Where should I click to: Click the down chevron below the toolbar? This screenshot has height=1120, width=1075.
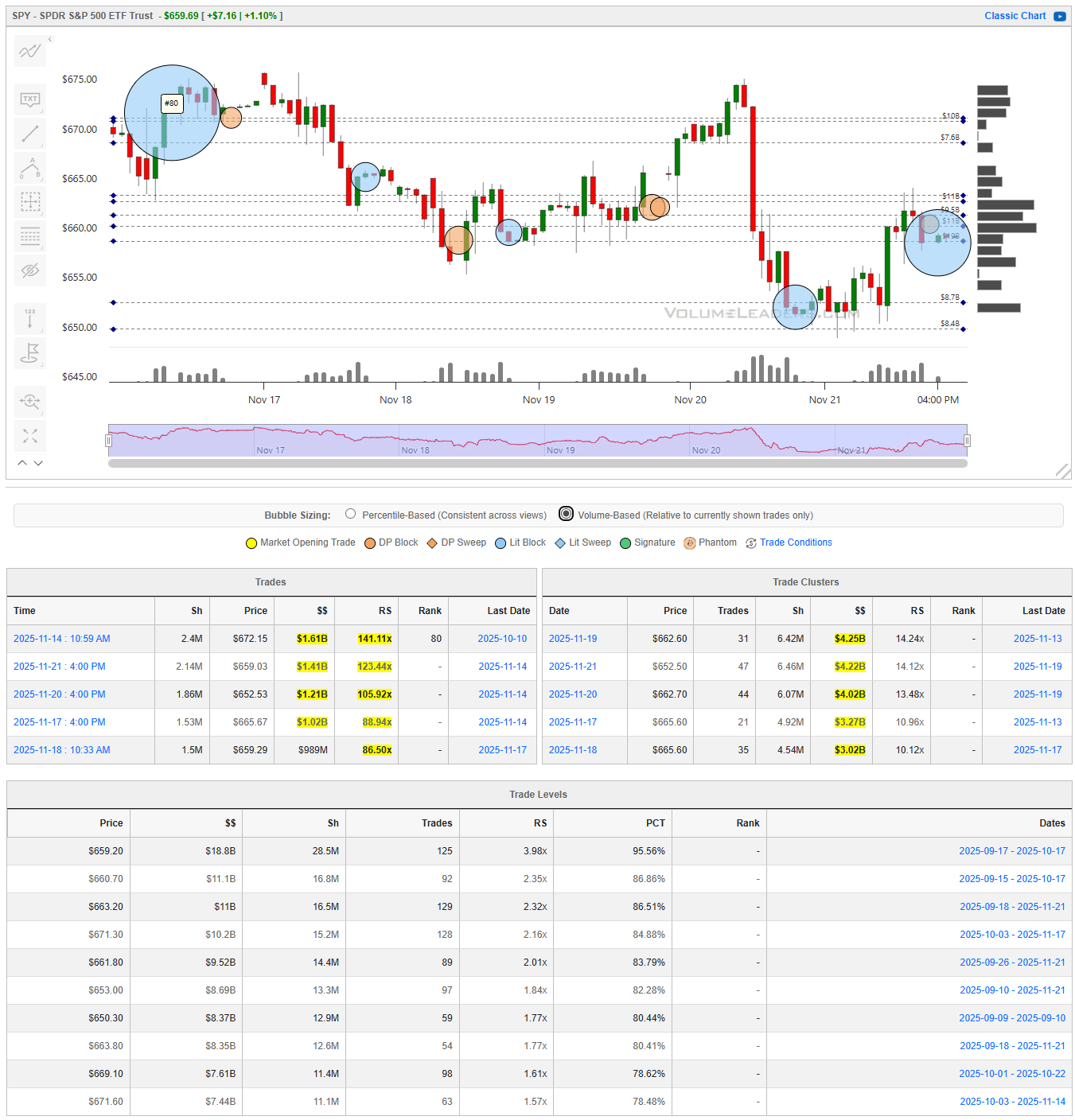[x=38, y=462]
